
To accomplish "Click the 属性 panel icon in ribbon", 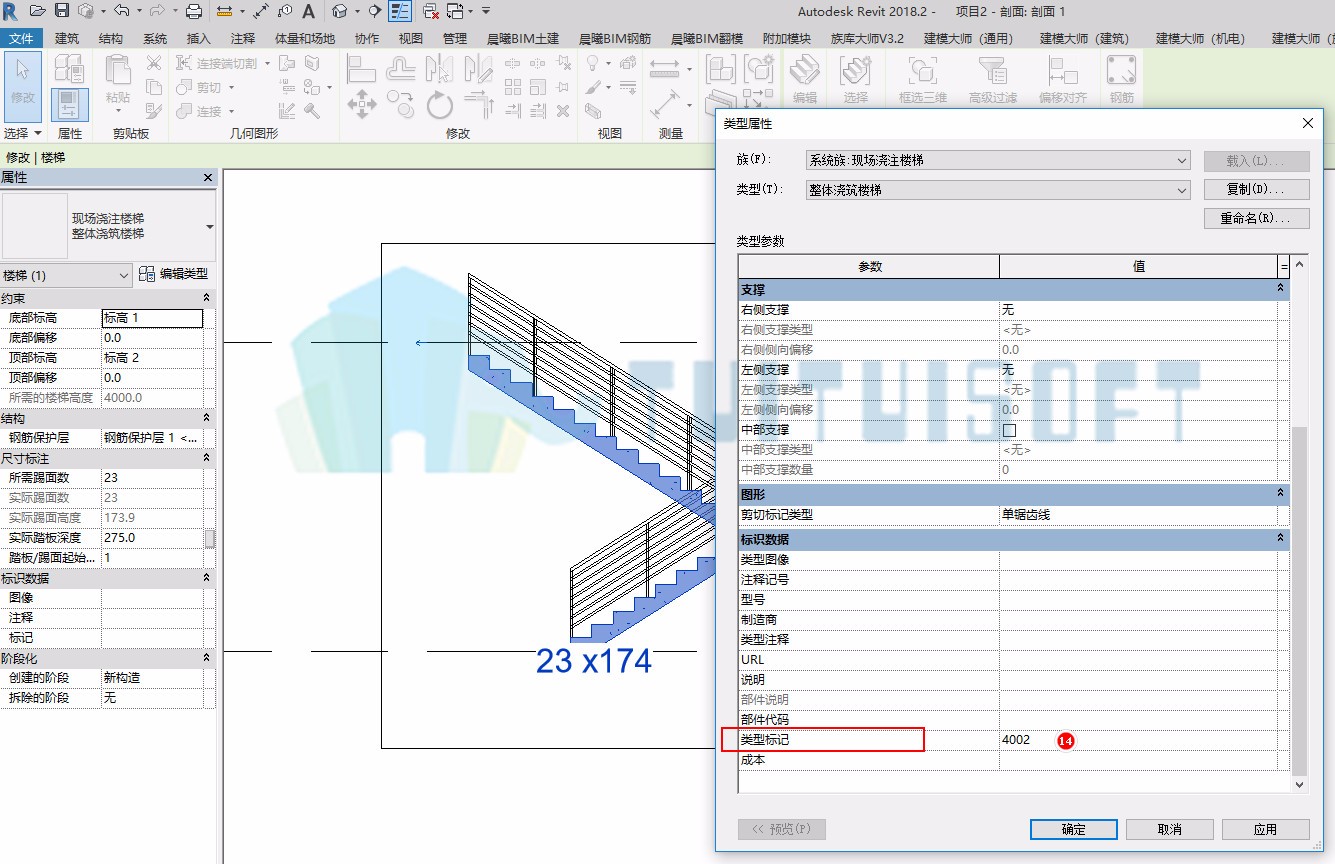I will coord(69,104).
